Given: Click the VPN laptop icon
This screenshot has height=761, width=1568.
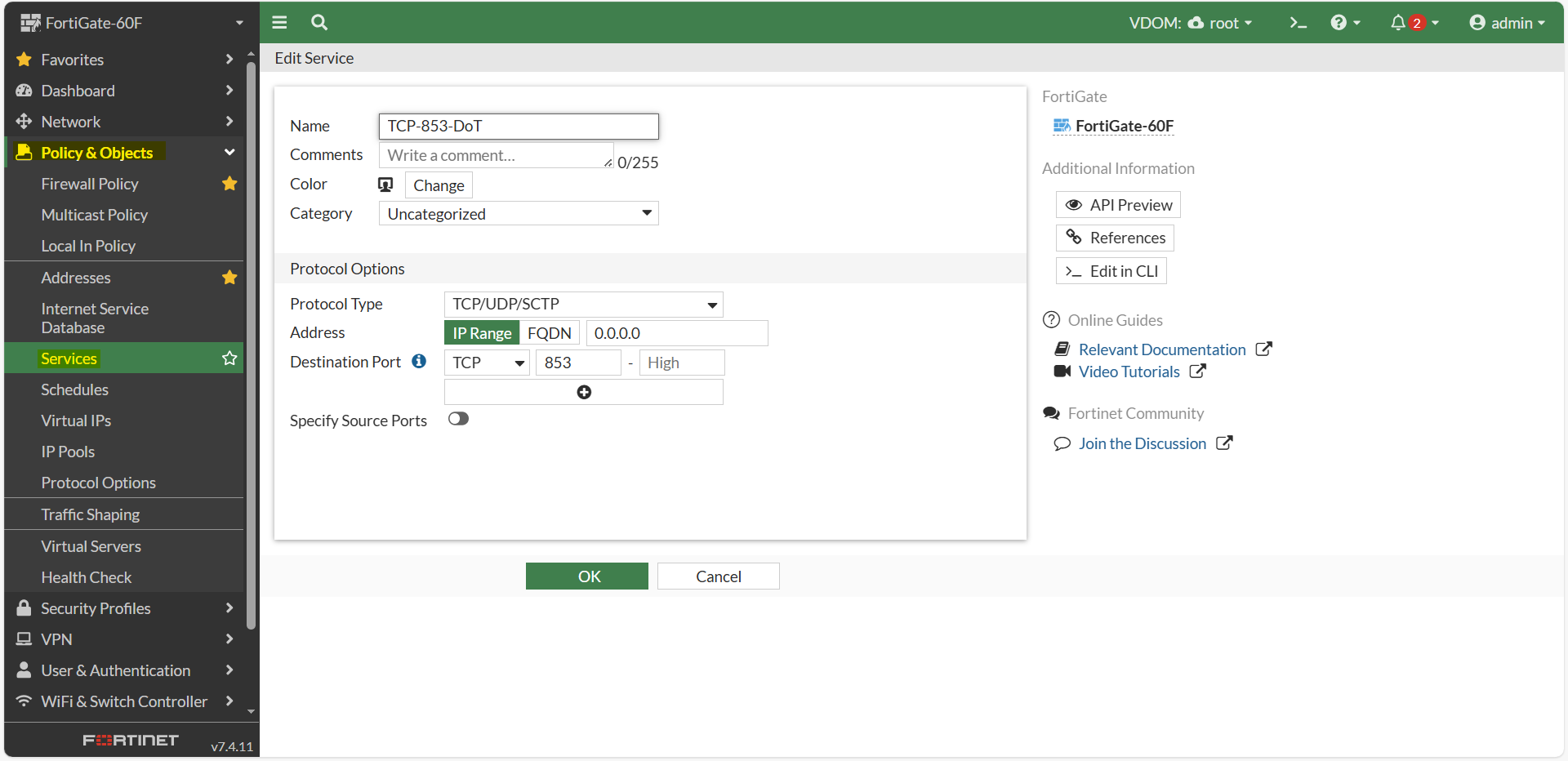Looking at the screenshot, I should [24, 639].
